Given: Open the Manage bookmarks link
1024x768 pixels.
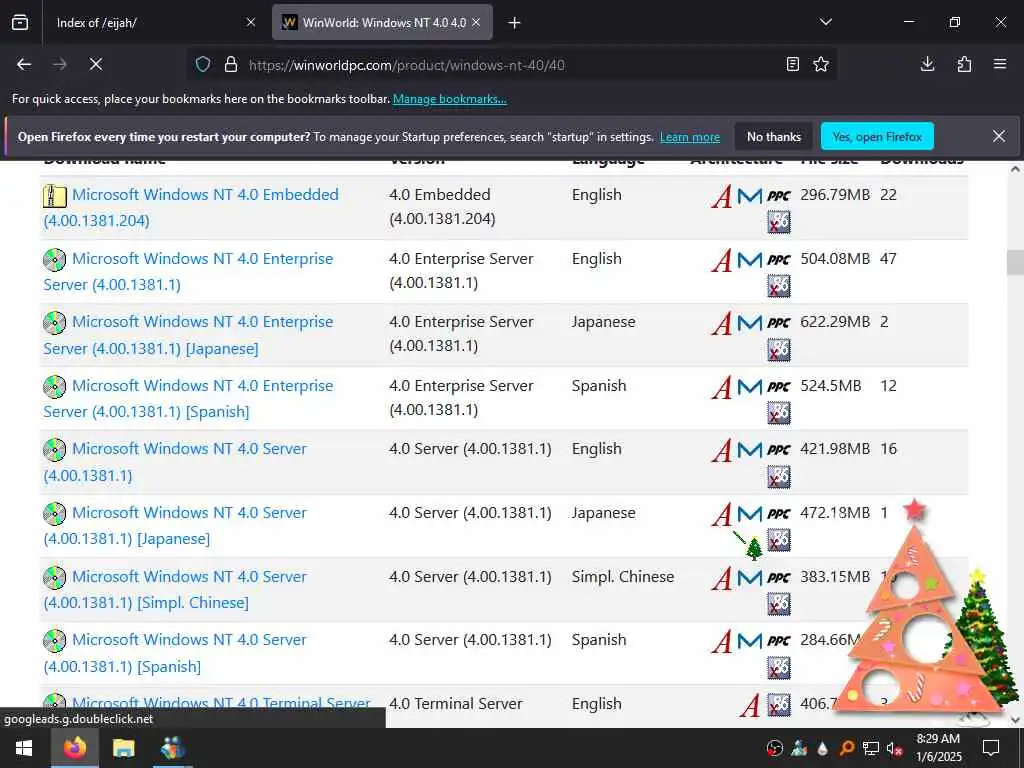Looking at the screenshot, I should tap(449, 99).
